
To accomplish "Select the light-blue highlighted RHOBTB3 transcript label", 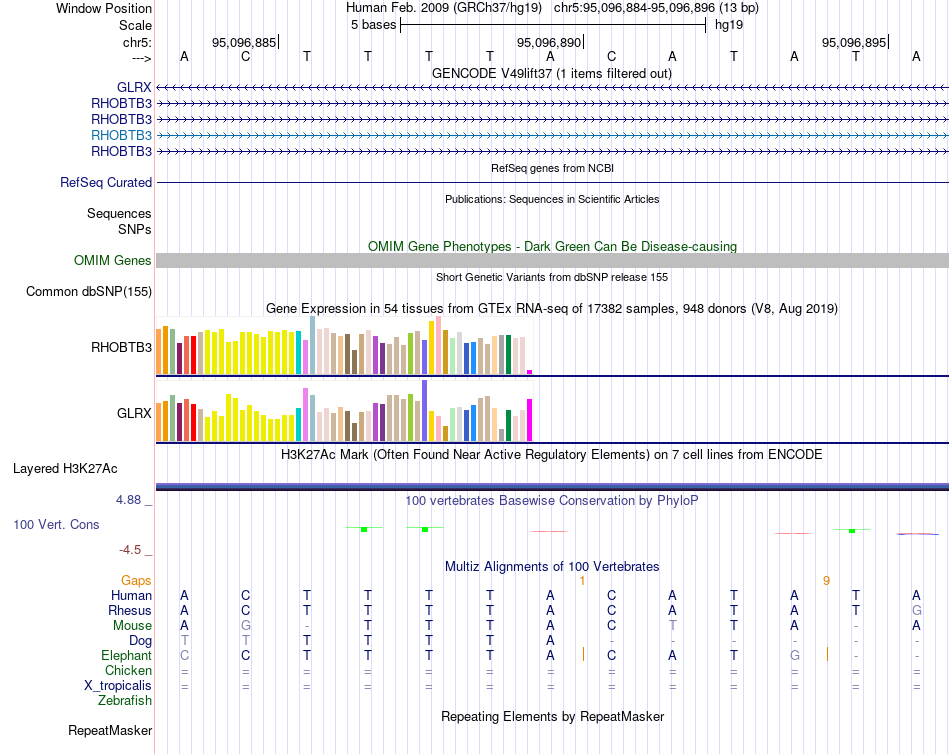I will point(121,135).
